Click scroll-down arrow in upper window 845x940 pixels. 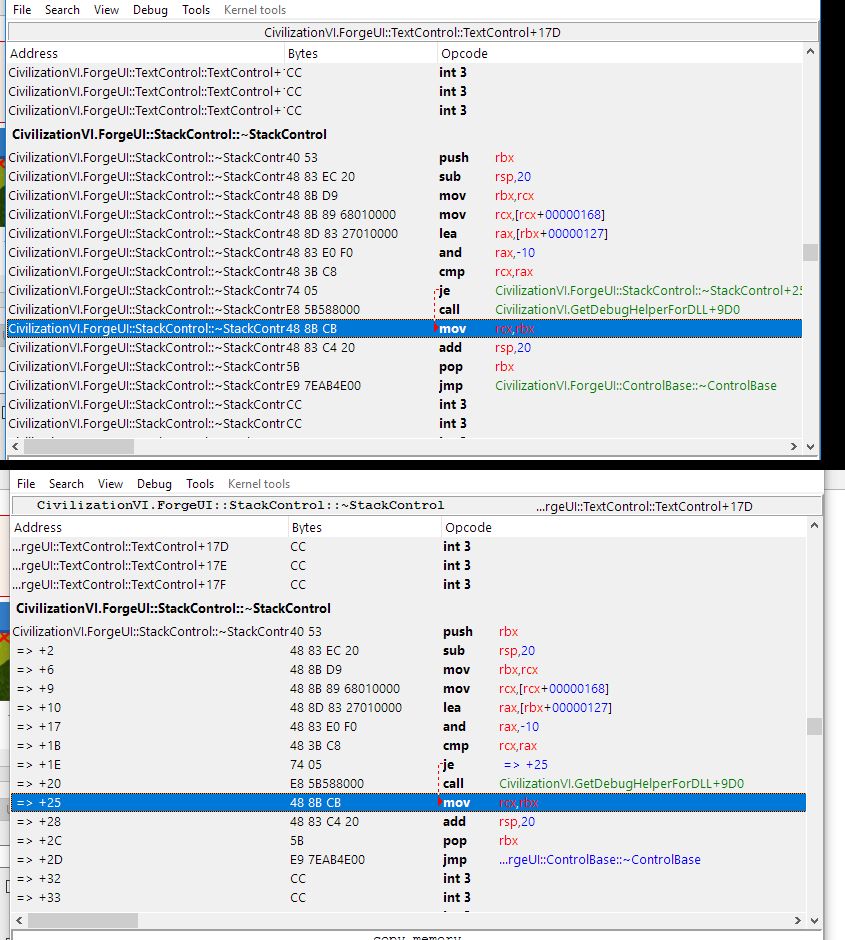click(x=810, y=446)
